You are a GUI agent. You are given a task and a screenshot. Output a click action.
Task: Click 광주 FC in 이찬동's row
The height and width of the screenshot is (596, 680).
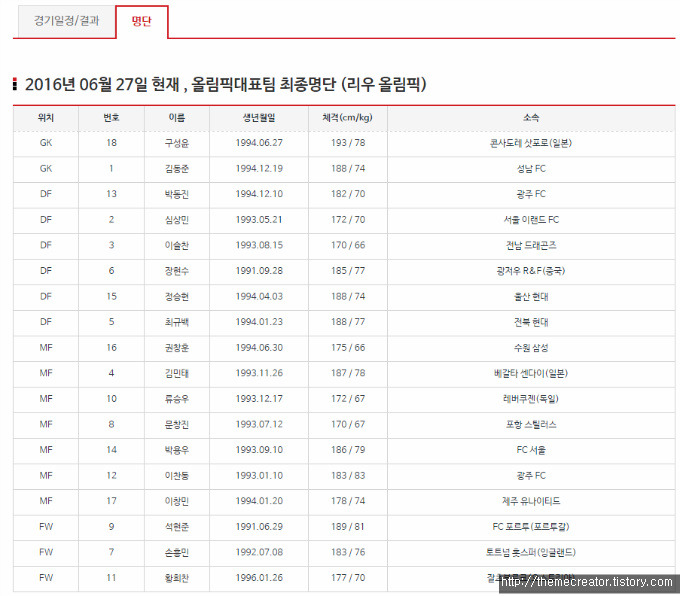point(531,476)
